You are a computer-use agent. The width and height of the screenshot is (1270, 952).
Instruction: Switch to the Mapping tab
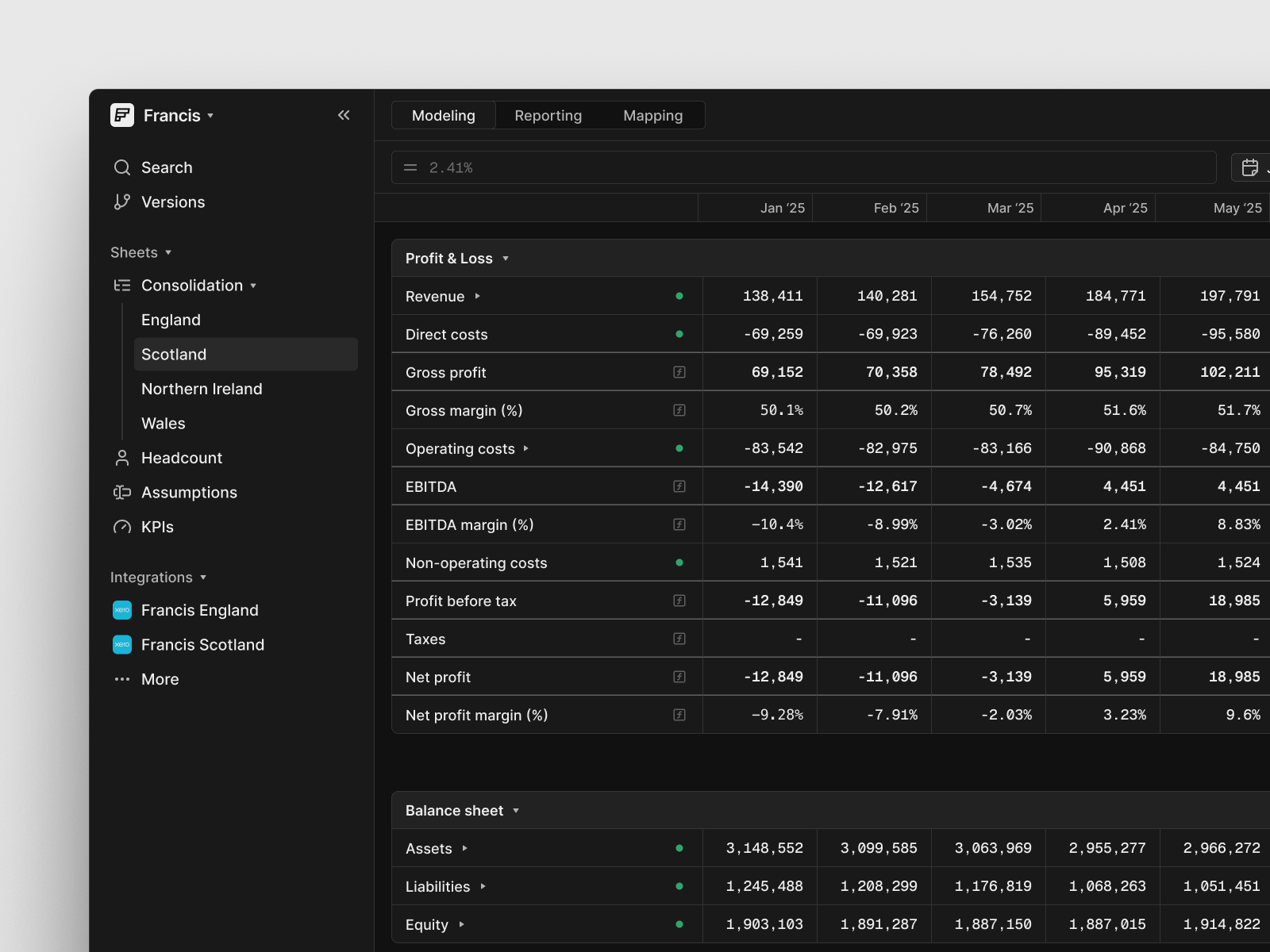click(x=653, y=115)
